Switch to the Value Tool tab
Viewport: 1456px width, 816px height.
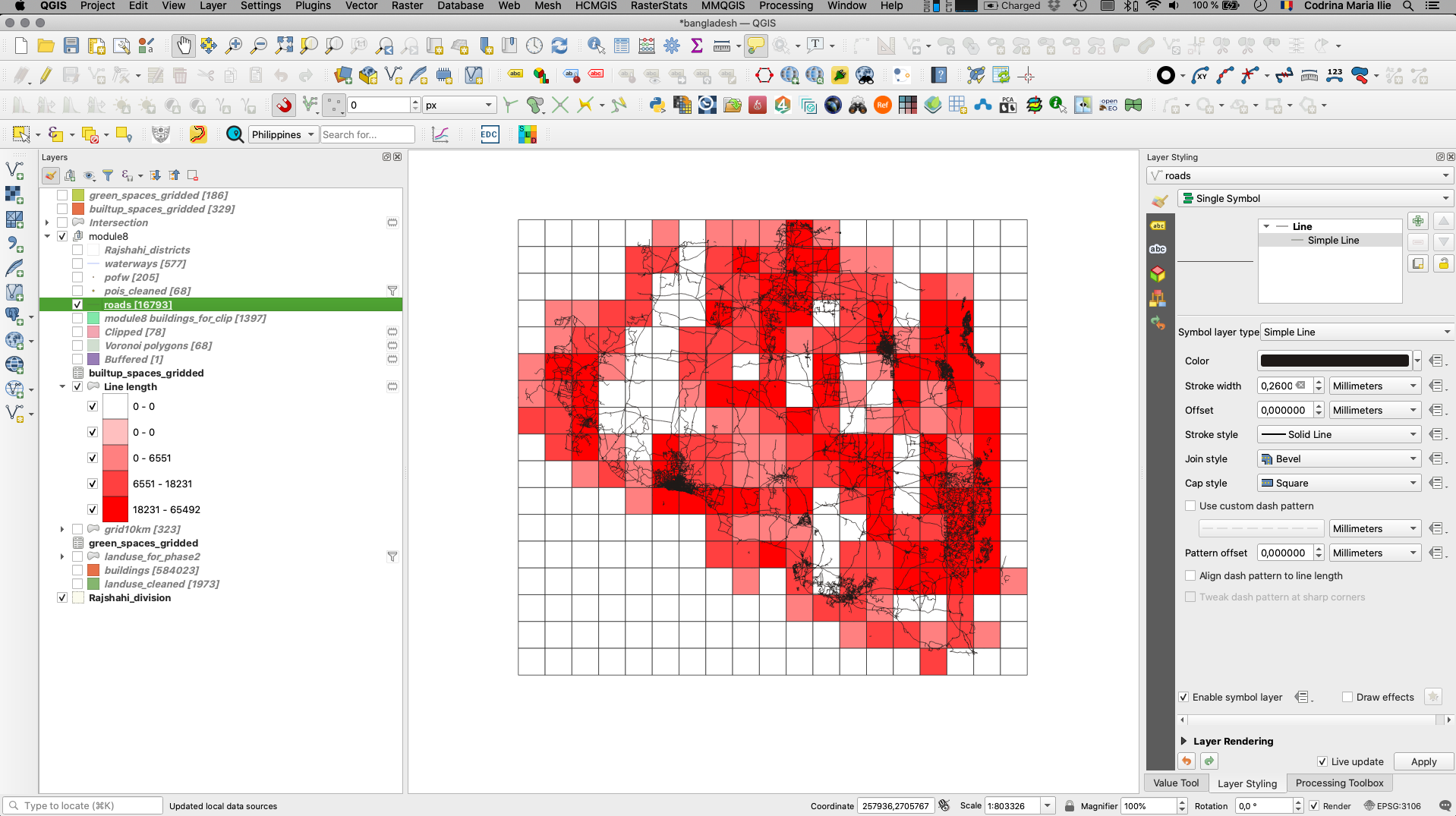(x=1176, y=783)
